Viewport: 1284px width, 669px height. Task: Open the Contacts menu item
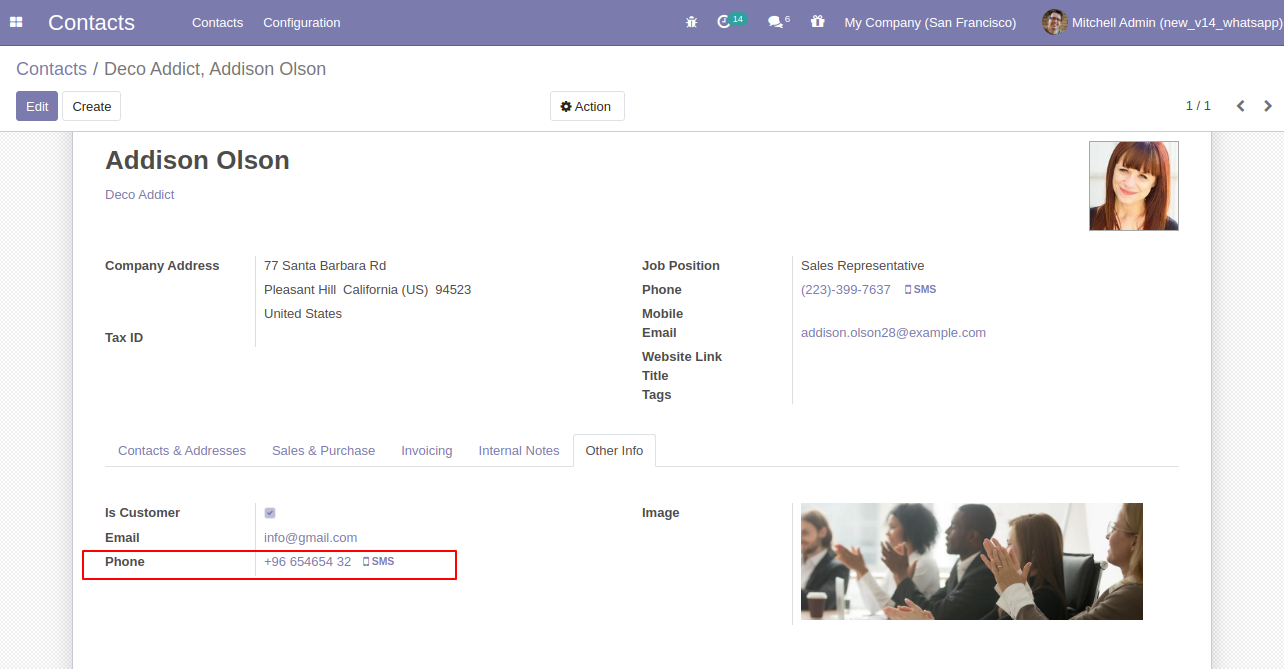[217, 22]
